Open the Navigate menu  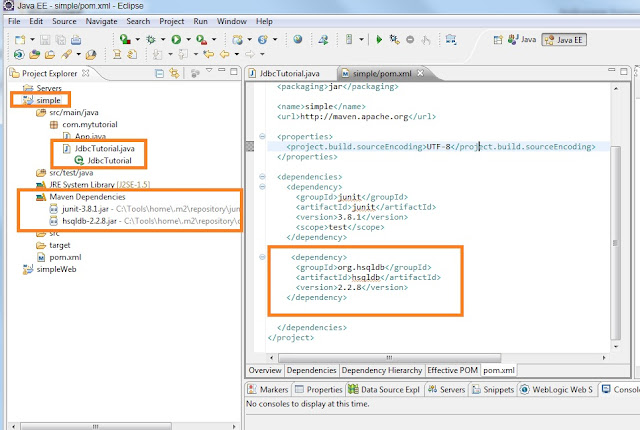pos(101,21)
